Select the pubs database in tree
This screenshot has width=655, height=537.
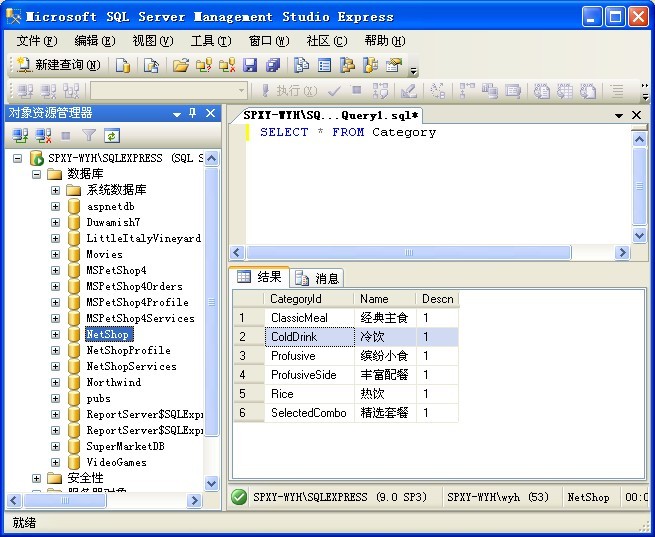tap(98, 398)
